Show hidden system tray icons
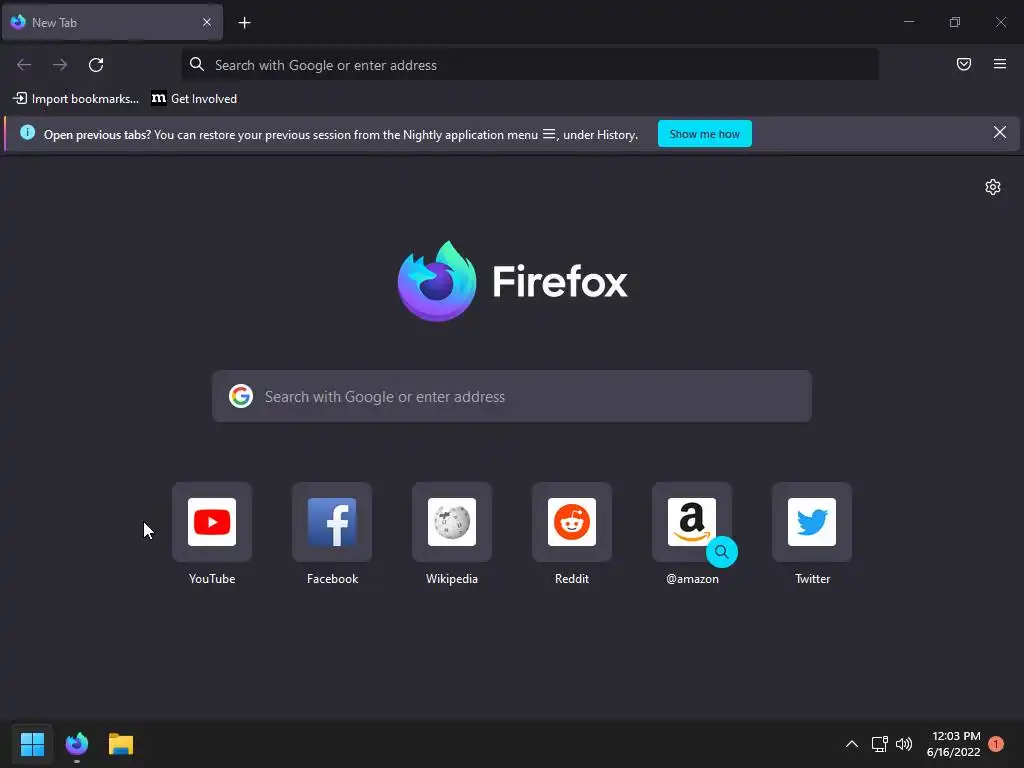 [852, 744]
